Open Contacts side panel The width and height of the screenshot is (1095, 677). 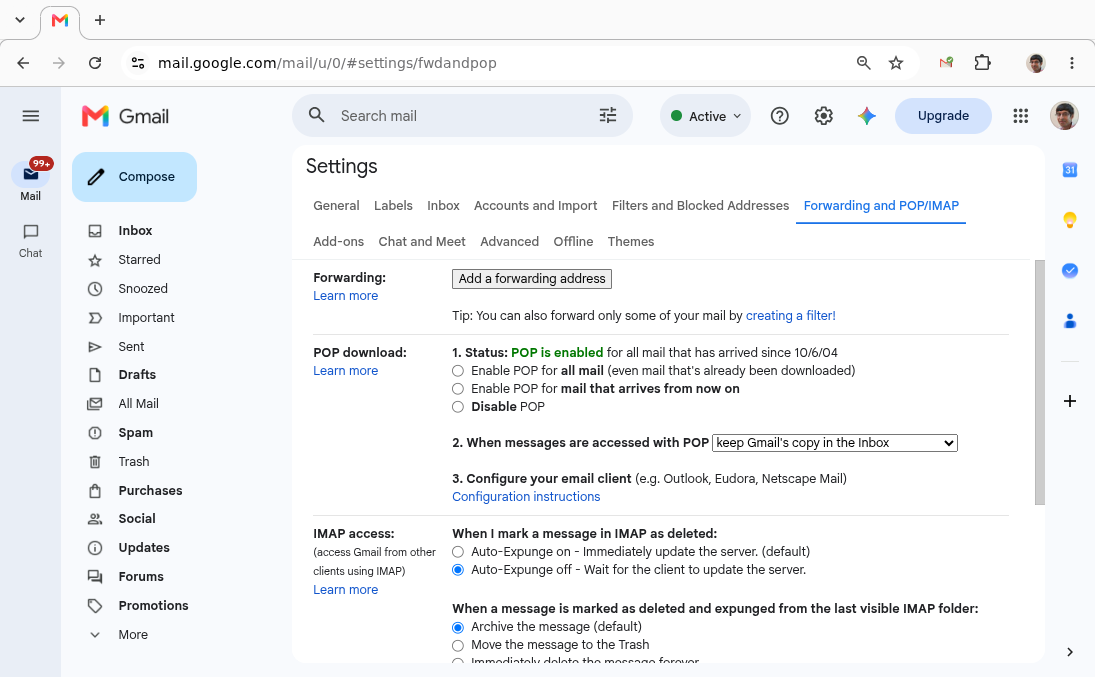click(1069, 321)
